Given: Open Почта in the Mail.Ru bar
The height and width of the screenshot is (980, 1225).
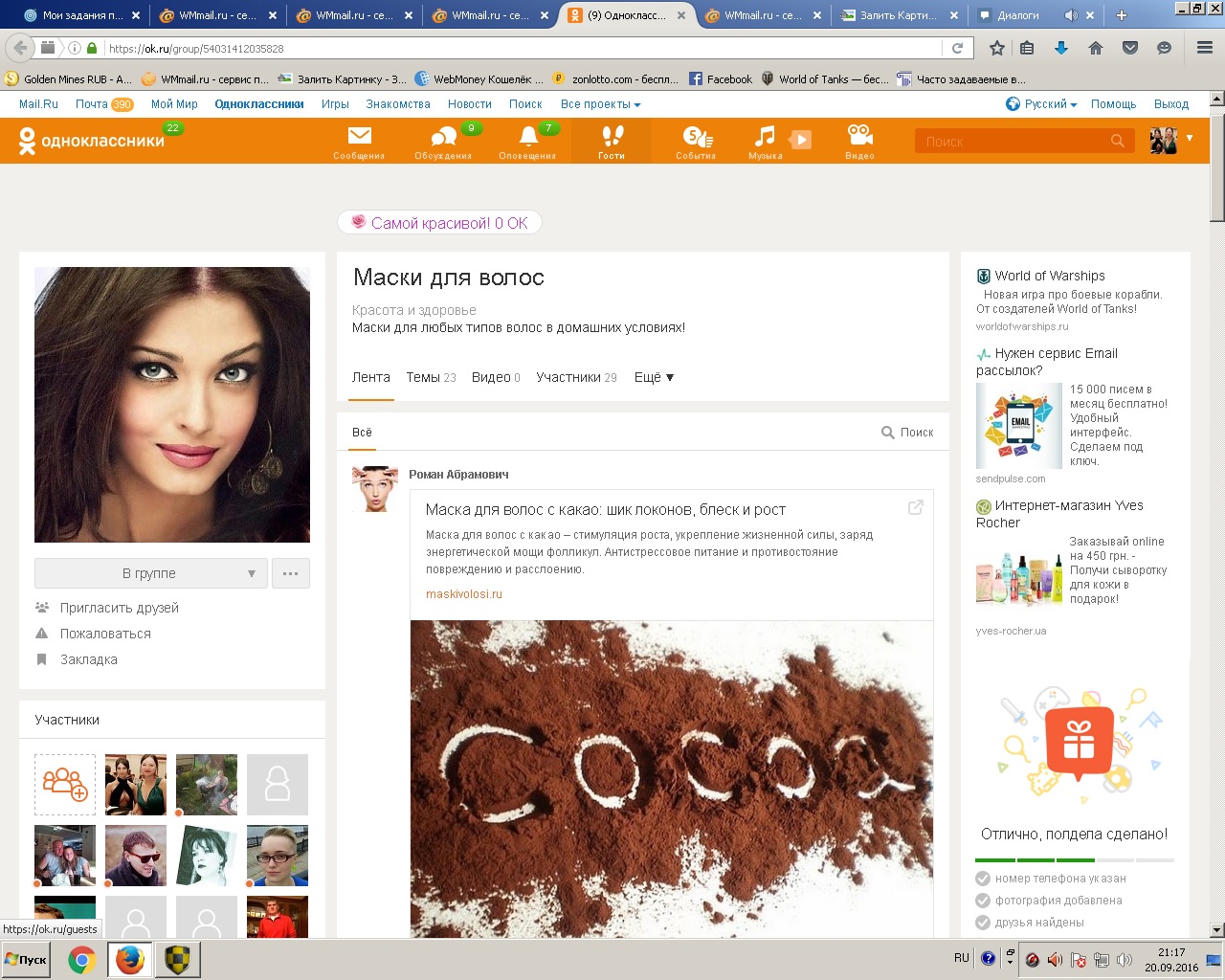Looking at the screenshot, I should [x=92, y=104].
